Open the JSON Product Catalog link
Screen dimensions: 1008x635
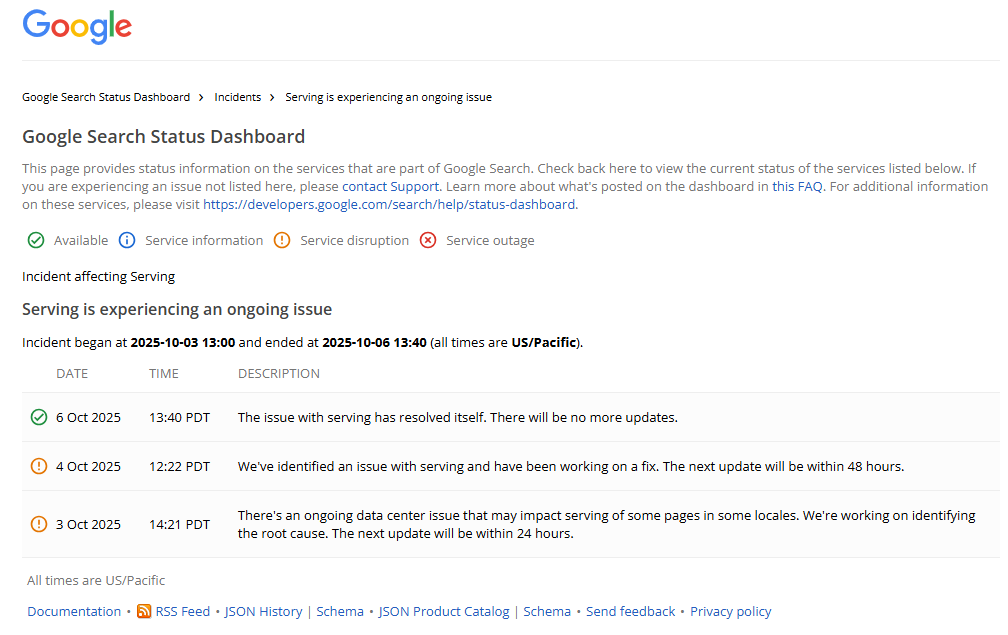pos(444,611)
